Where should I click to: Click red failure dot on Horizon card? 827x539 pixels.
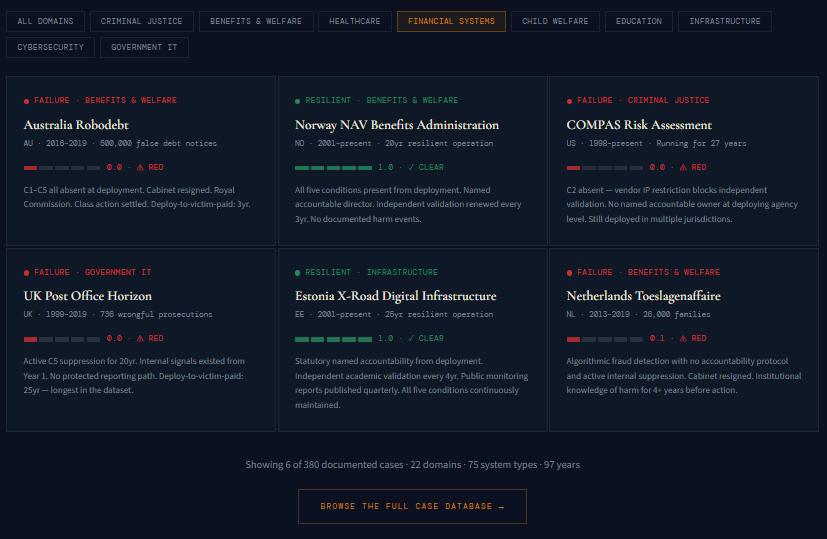click(x=26, y=273)
